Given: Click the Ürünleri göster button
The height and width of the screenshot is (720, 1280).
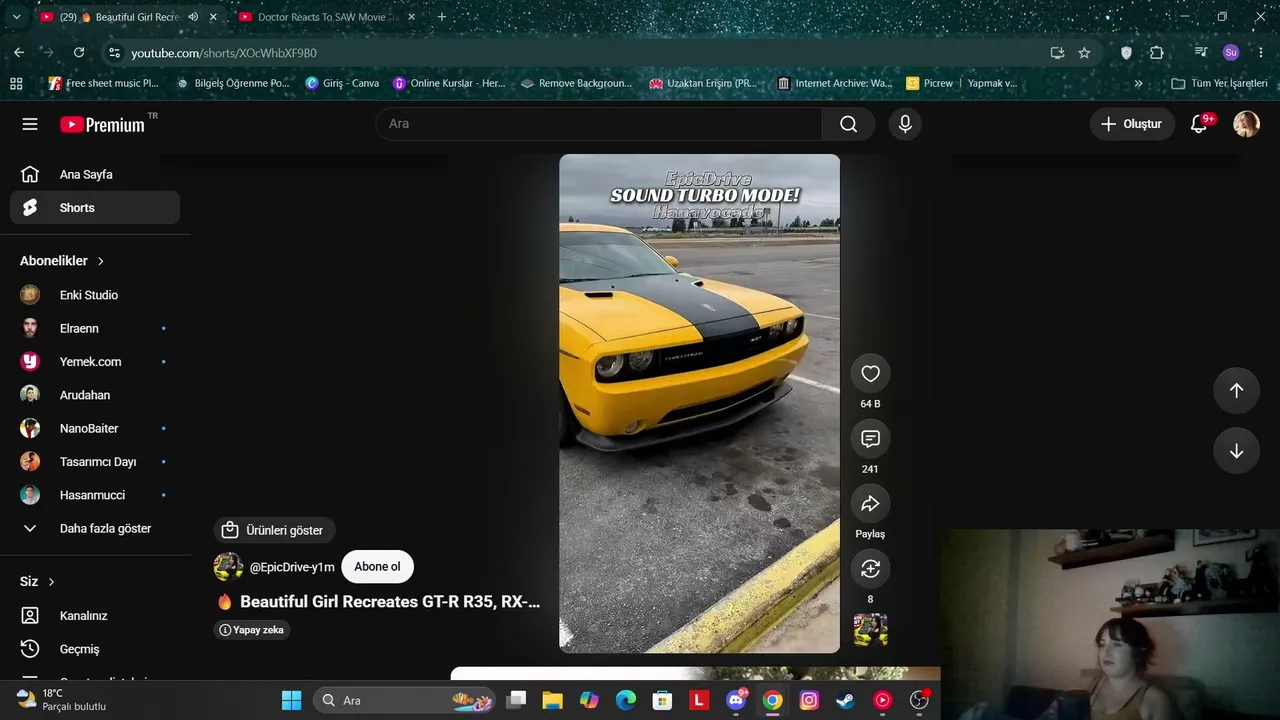Looking at the screenshot, I should click(x=274, y=530).
